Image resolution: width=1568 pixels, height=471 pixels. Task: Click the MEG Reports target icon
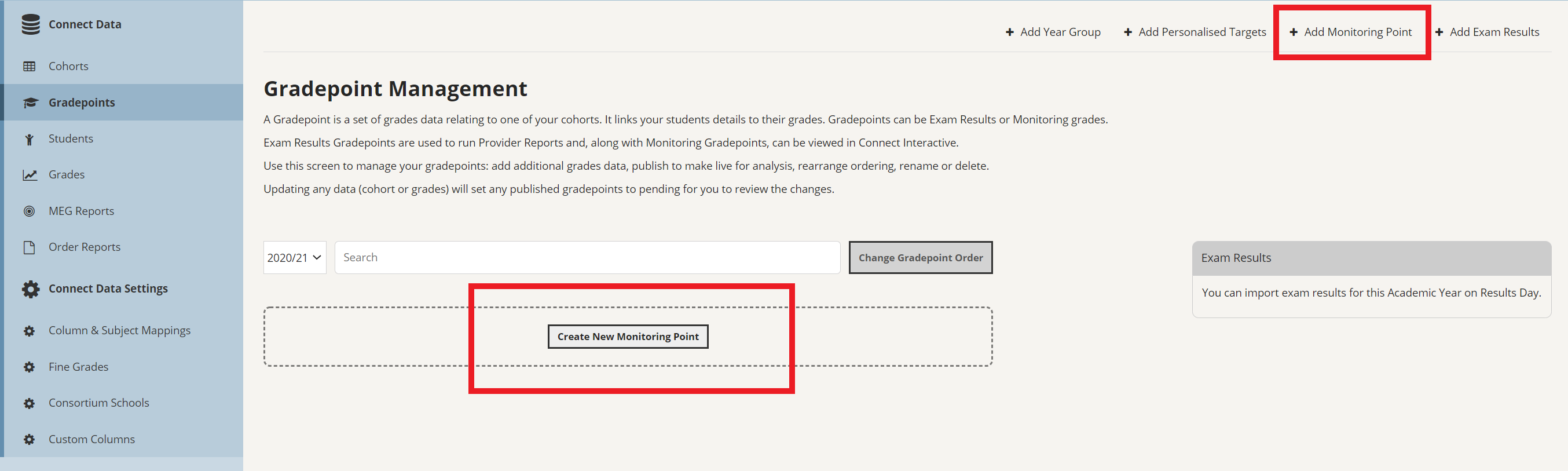pyautogui.click(x=29, y=211)
